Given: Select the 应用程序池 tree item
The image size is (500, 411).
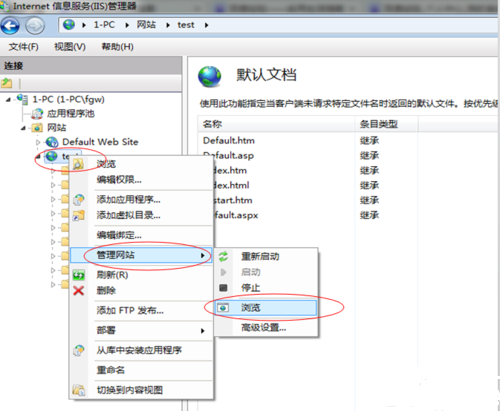Looking at the screenshot, I should click(70, 114).
